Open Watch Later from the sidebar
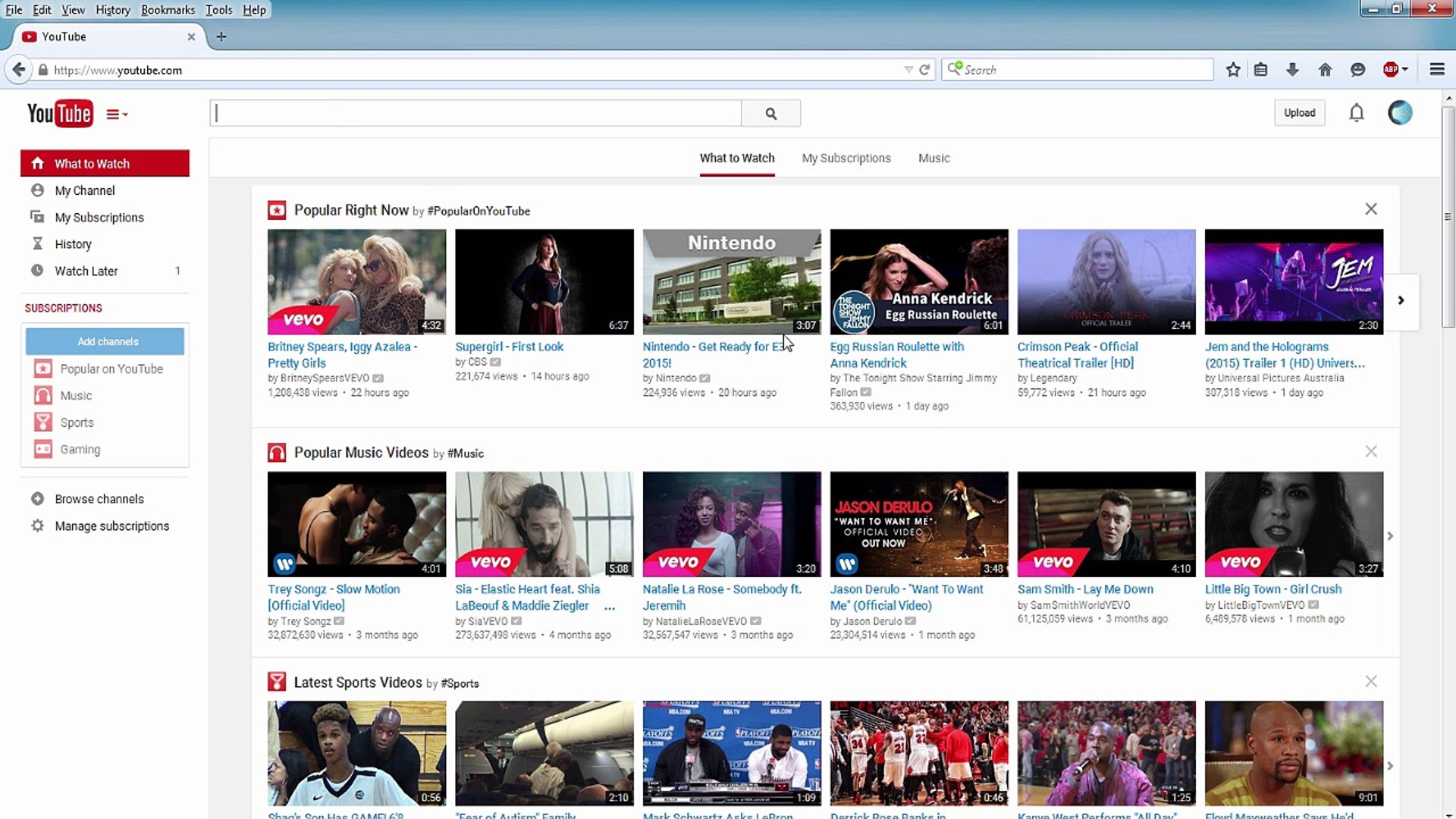Image resolution: width=1456 pixels, height=819 pixels. (86, 271)
